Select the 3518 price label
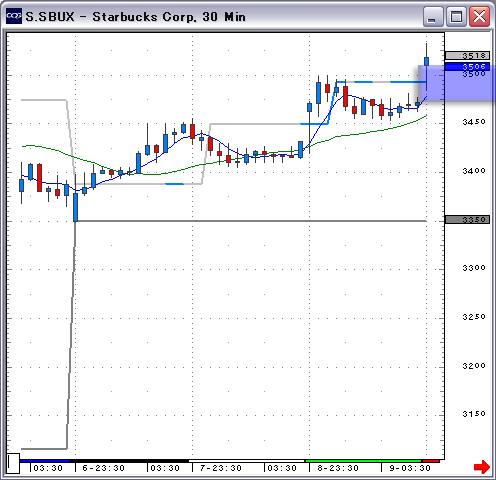Image resolution: width=496 pixels, height=480 pixels. [467, 55]
